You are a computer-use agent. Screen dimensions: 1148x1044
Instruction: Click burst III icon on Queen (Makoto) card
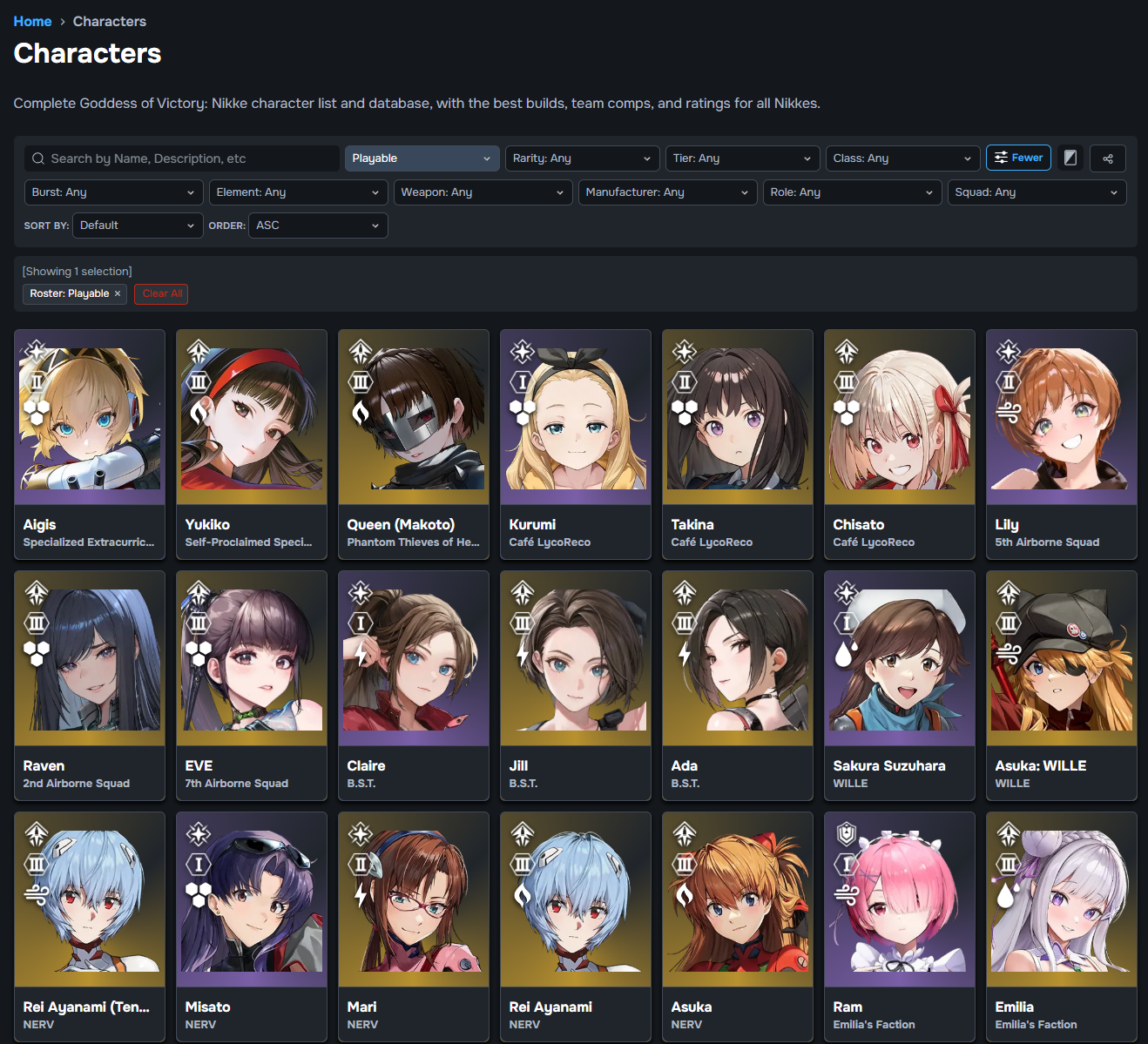pyautogui.click(x=361, y=381)
